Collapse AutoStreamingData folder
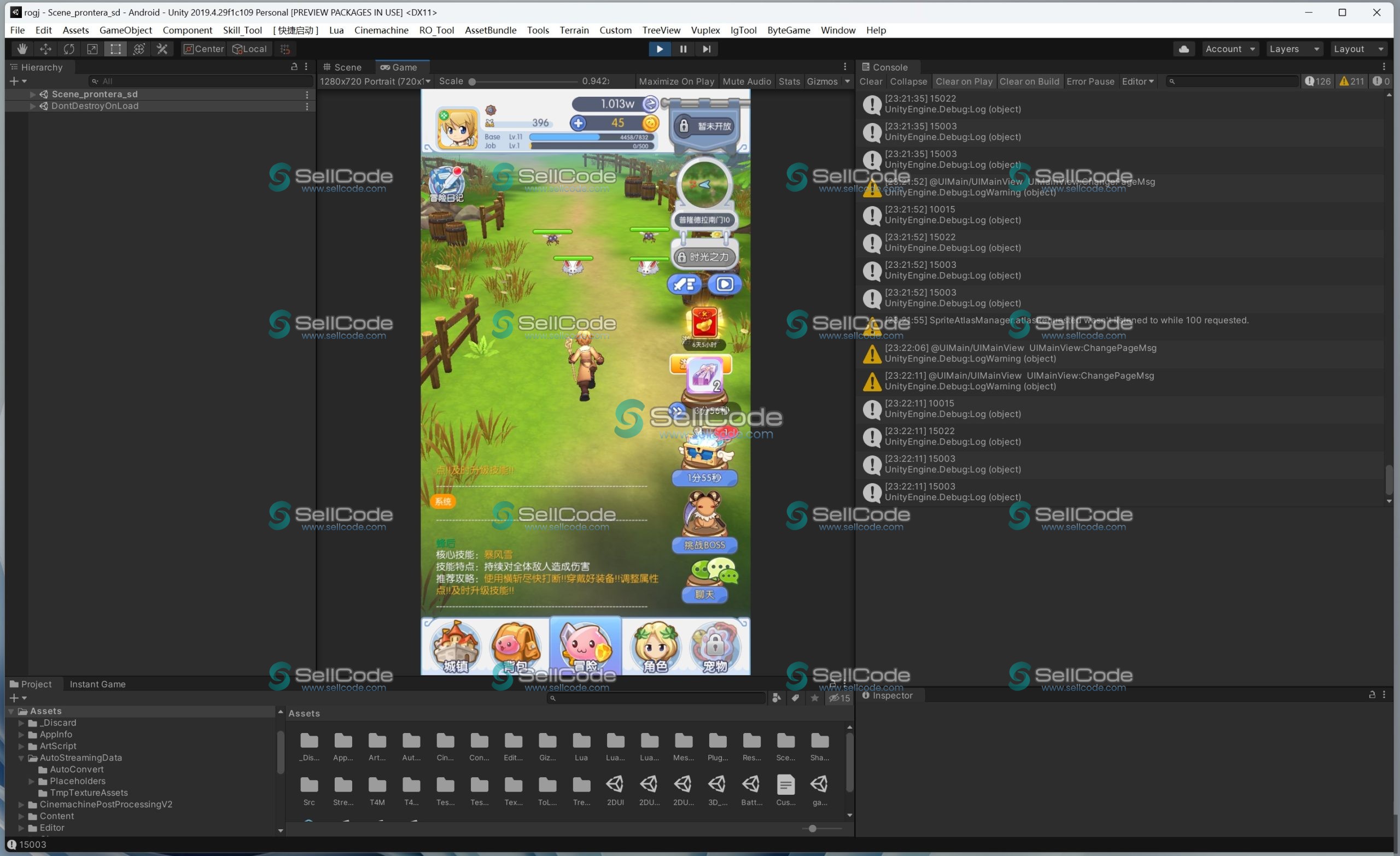The height and width of the screenshot is (856, 1400). tap(21, 758)
